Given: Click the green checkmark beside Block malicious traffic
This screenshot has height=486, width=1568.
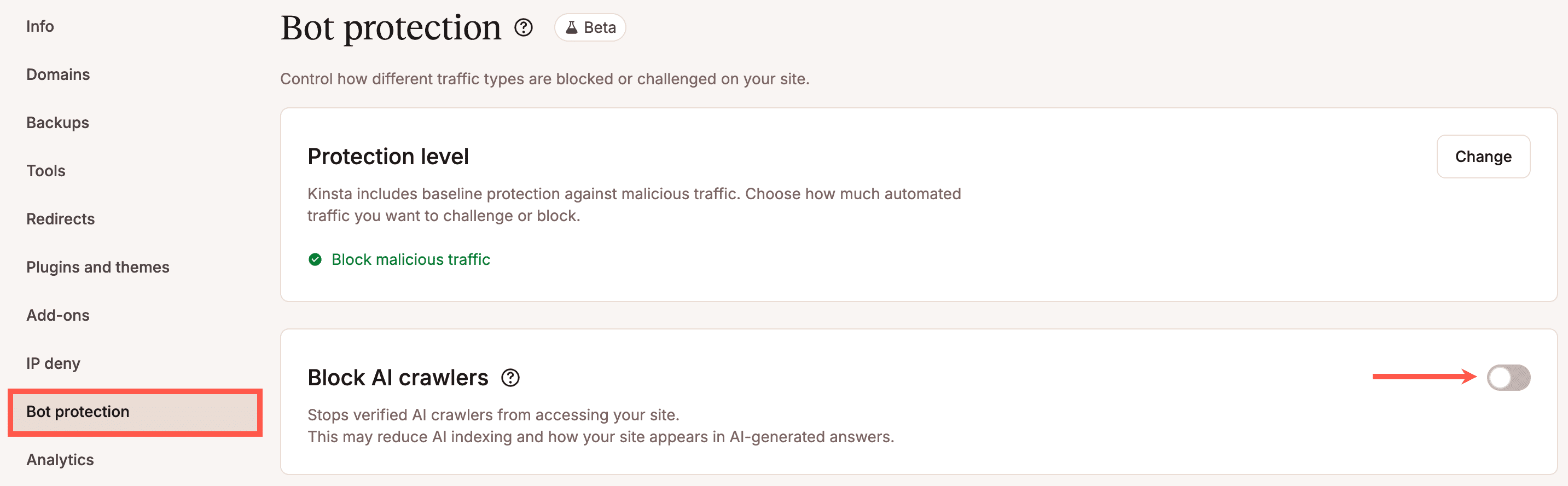Looking at the screenshot, I should click(315, 259).
